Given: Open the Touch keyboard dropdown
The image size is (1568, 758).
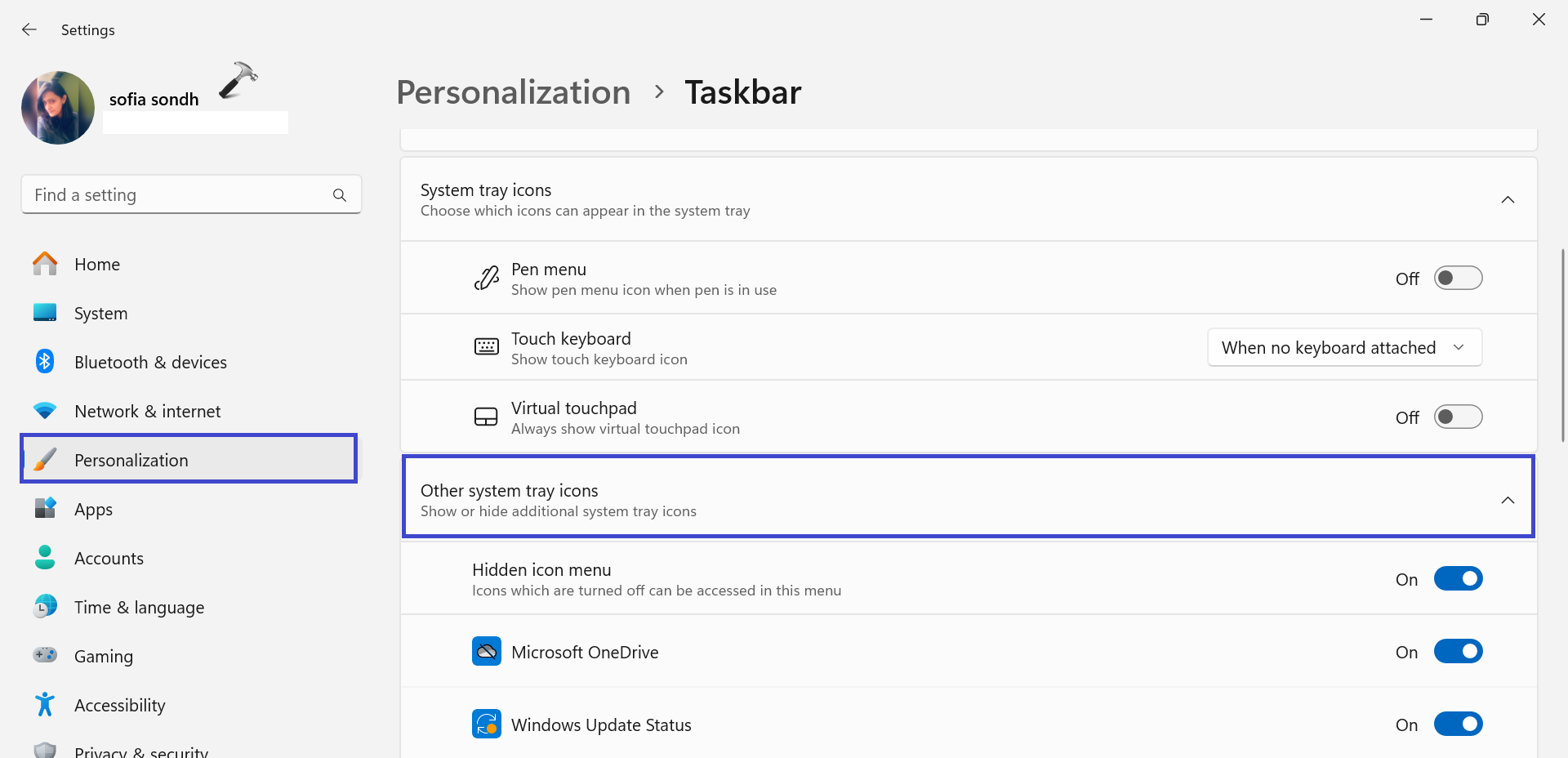Looking at the screenshot, I should [x=1344, y=348].
